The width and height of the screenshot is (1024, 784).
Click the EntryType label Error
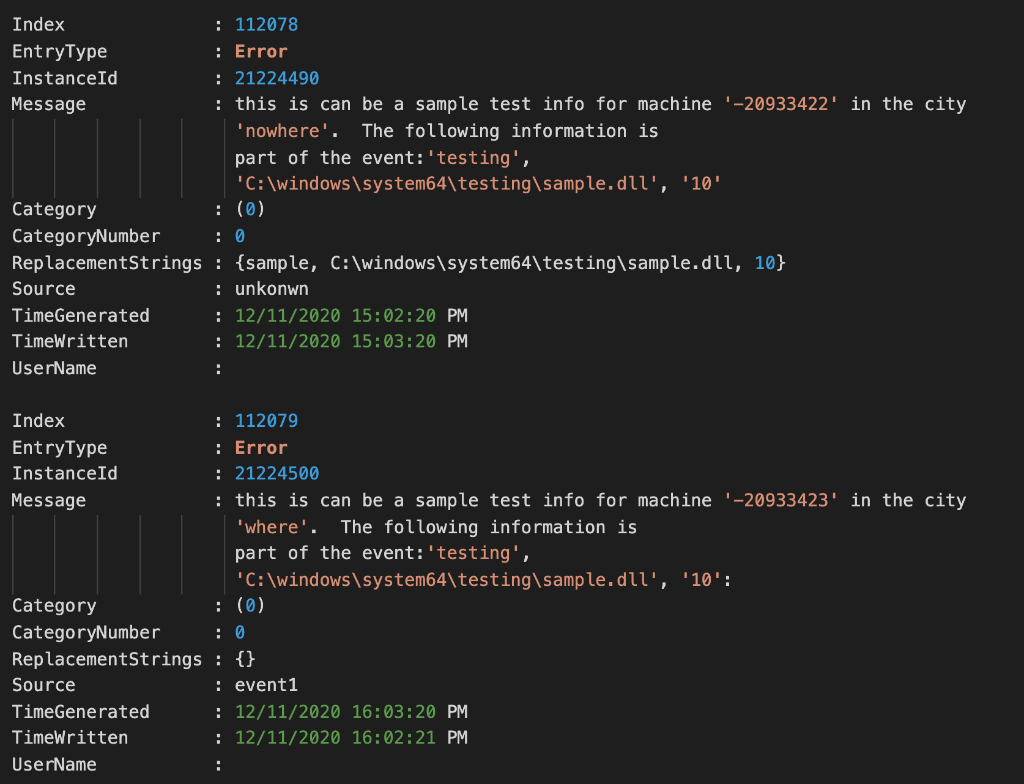pyautogui.click(x=260, y=51)
